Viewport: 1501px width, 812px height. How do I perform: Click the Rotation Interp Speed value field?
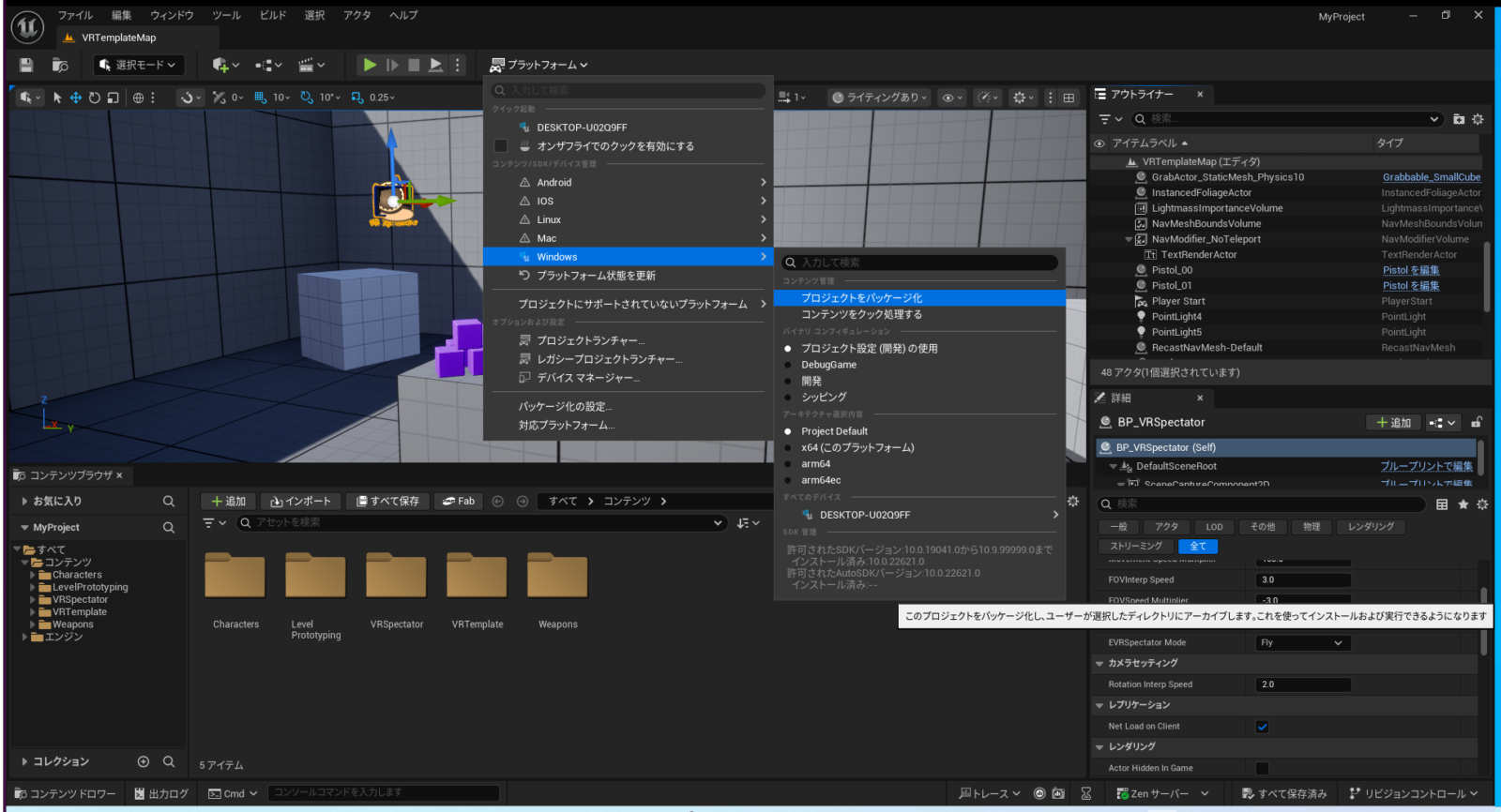(1303, 684)
